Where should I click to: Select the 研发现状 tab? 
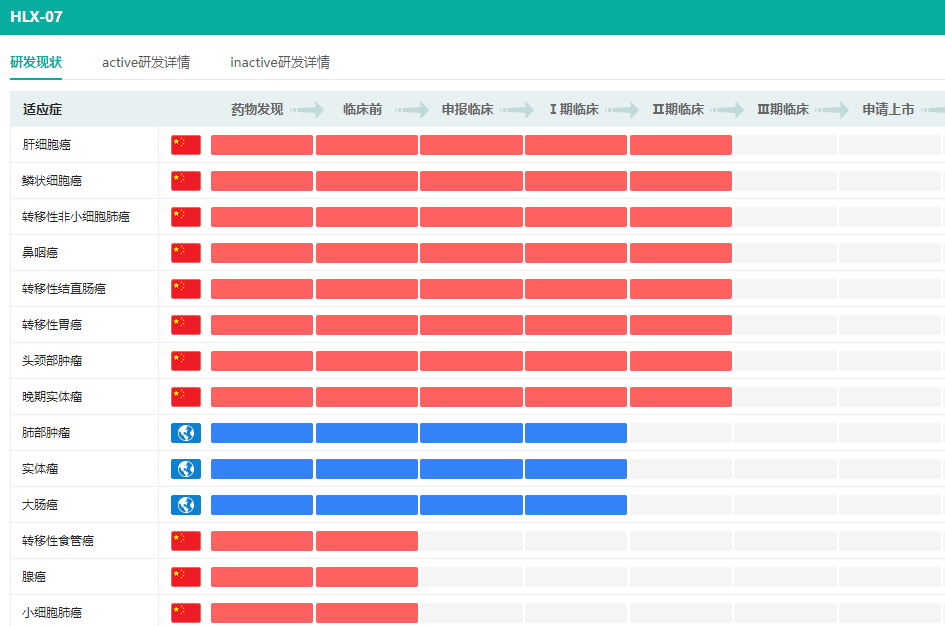pos(36,62)
